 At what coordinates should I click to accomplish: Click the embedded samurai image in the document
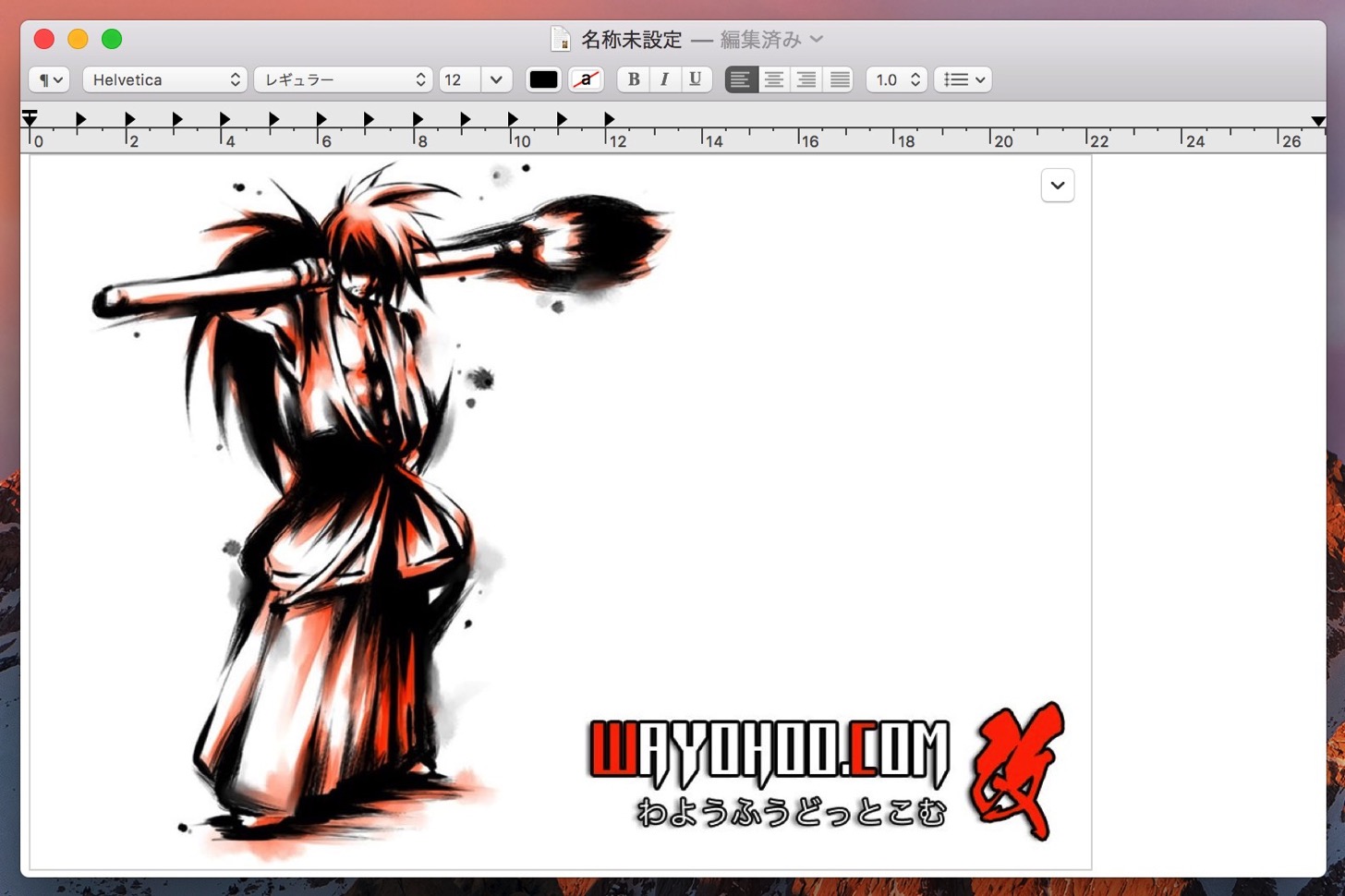click(561, 513)
